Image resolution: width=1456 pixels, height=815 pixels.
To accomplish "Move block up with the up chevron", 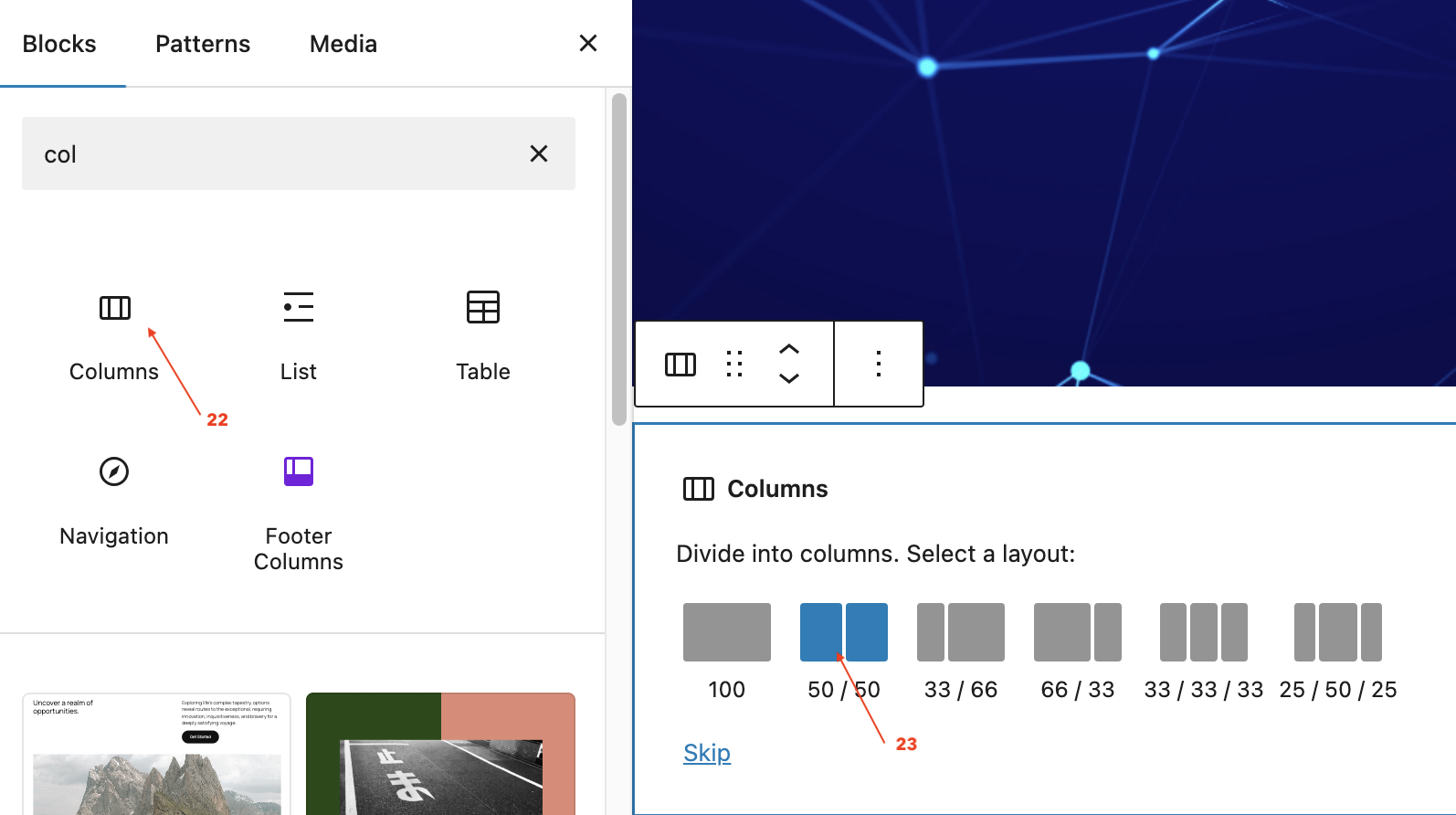I will pyautogui.click(x=789, y=349).
